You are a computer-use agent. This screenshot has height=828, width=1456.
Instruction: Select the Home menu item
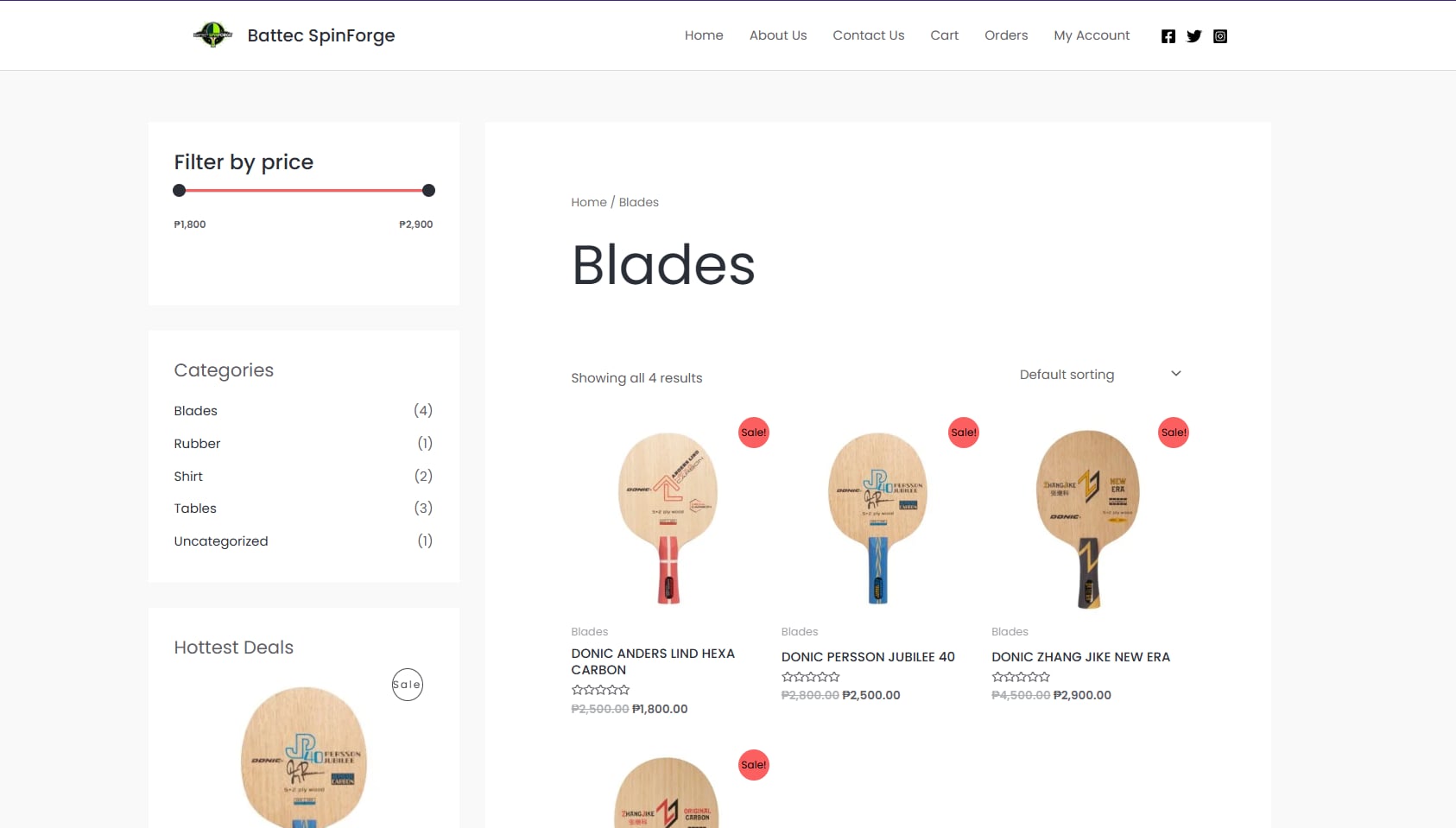coord(704,35)
